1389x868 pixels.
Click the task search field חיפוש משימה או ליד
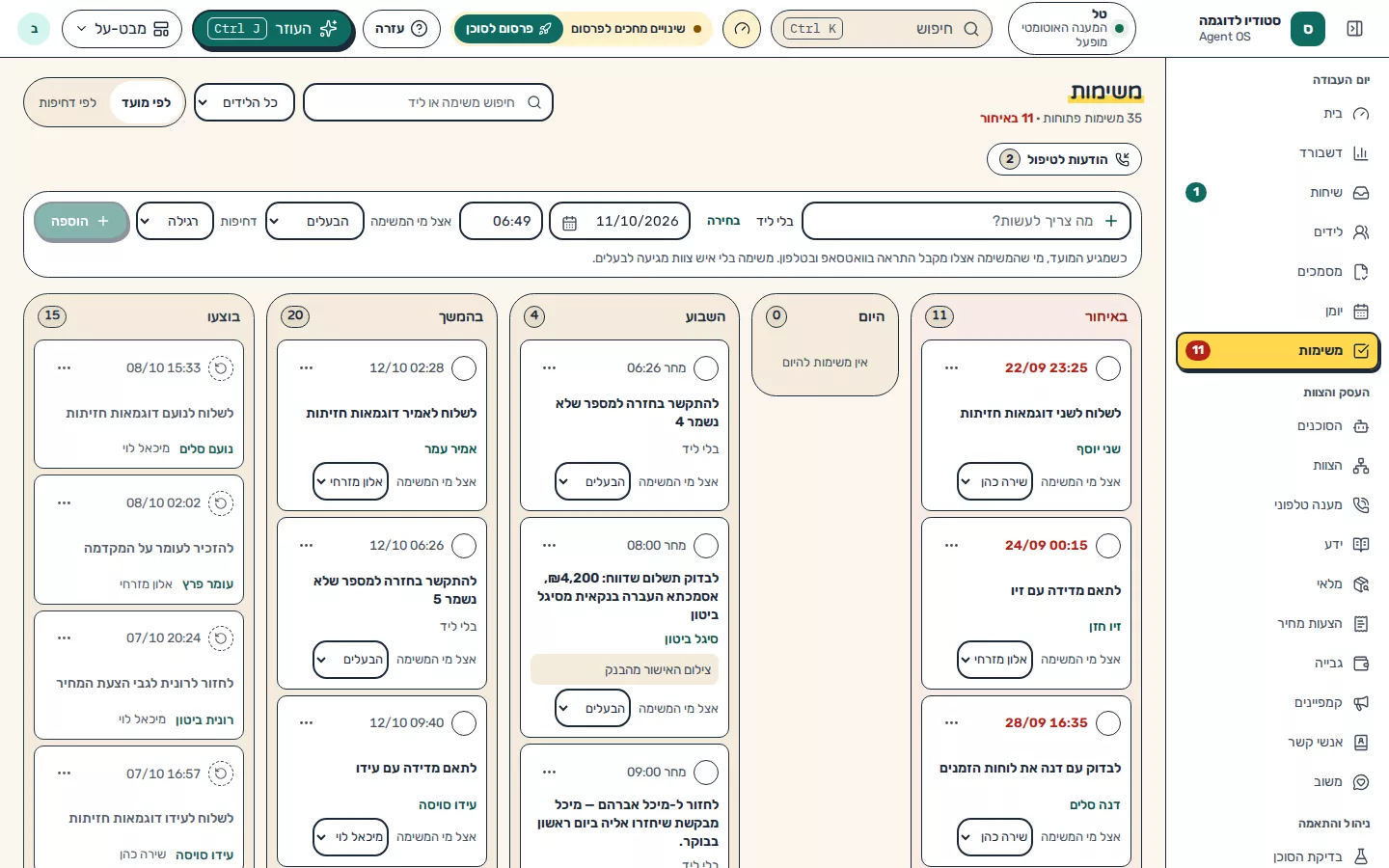pos(428,102)
